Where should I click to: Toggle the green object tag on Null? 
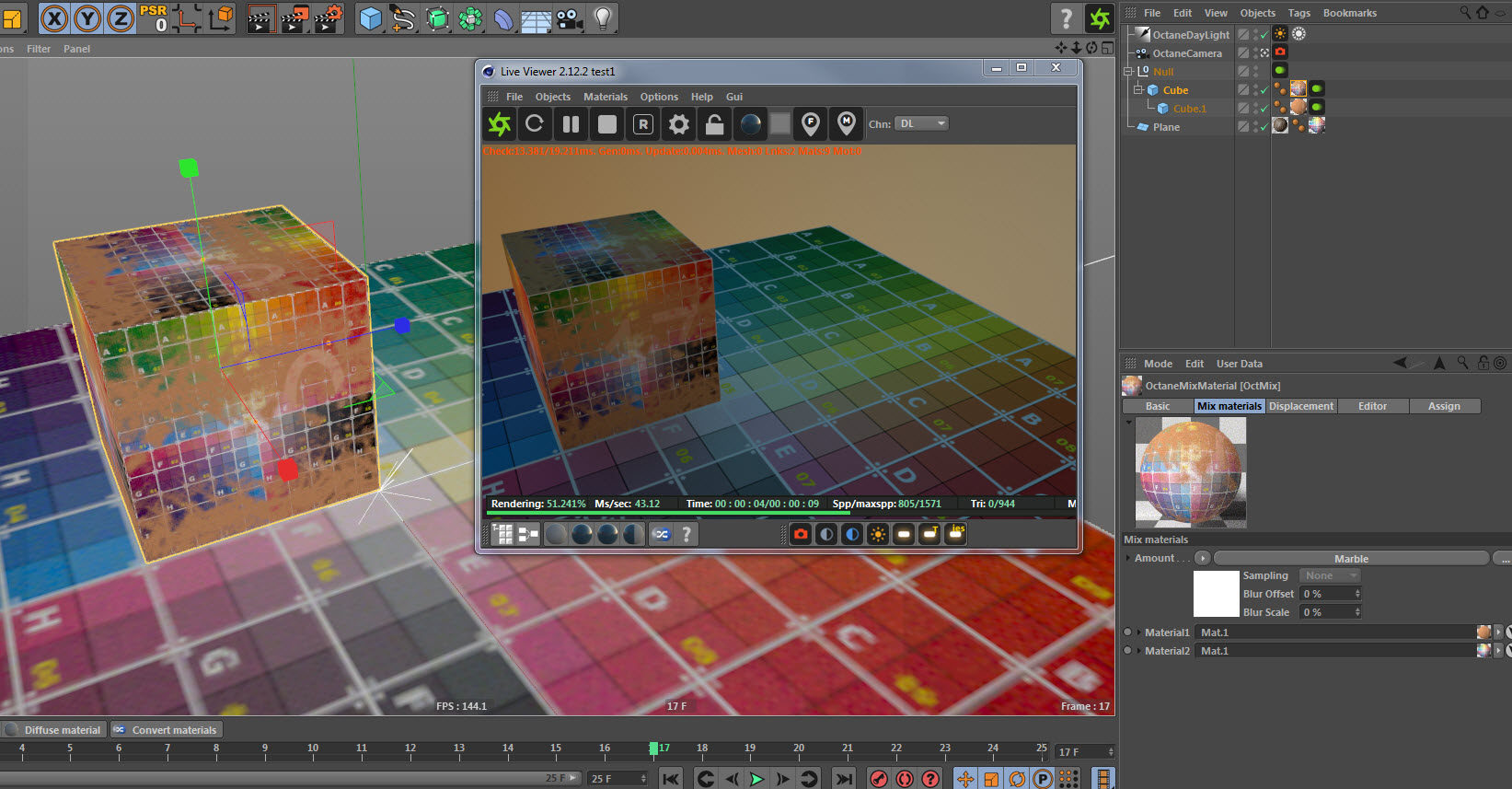(x=1280, y=71)
